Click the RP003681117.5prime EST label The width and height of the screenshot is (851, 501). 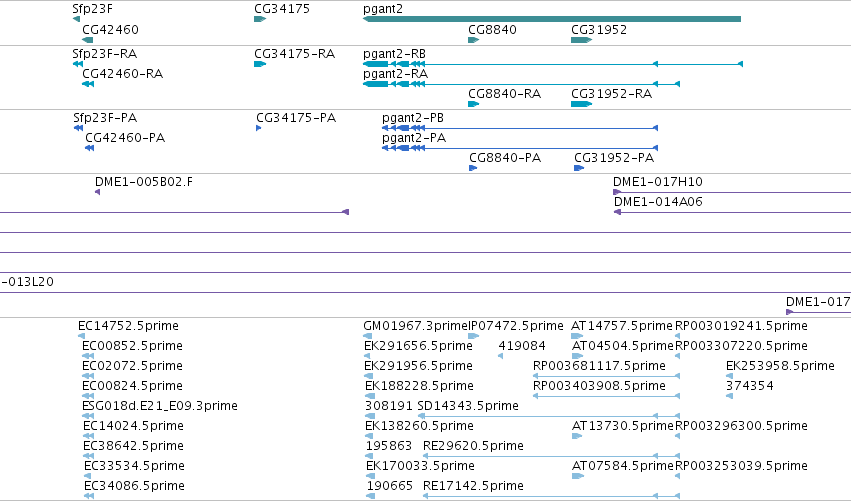coord(599,366)
